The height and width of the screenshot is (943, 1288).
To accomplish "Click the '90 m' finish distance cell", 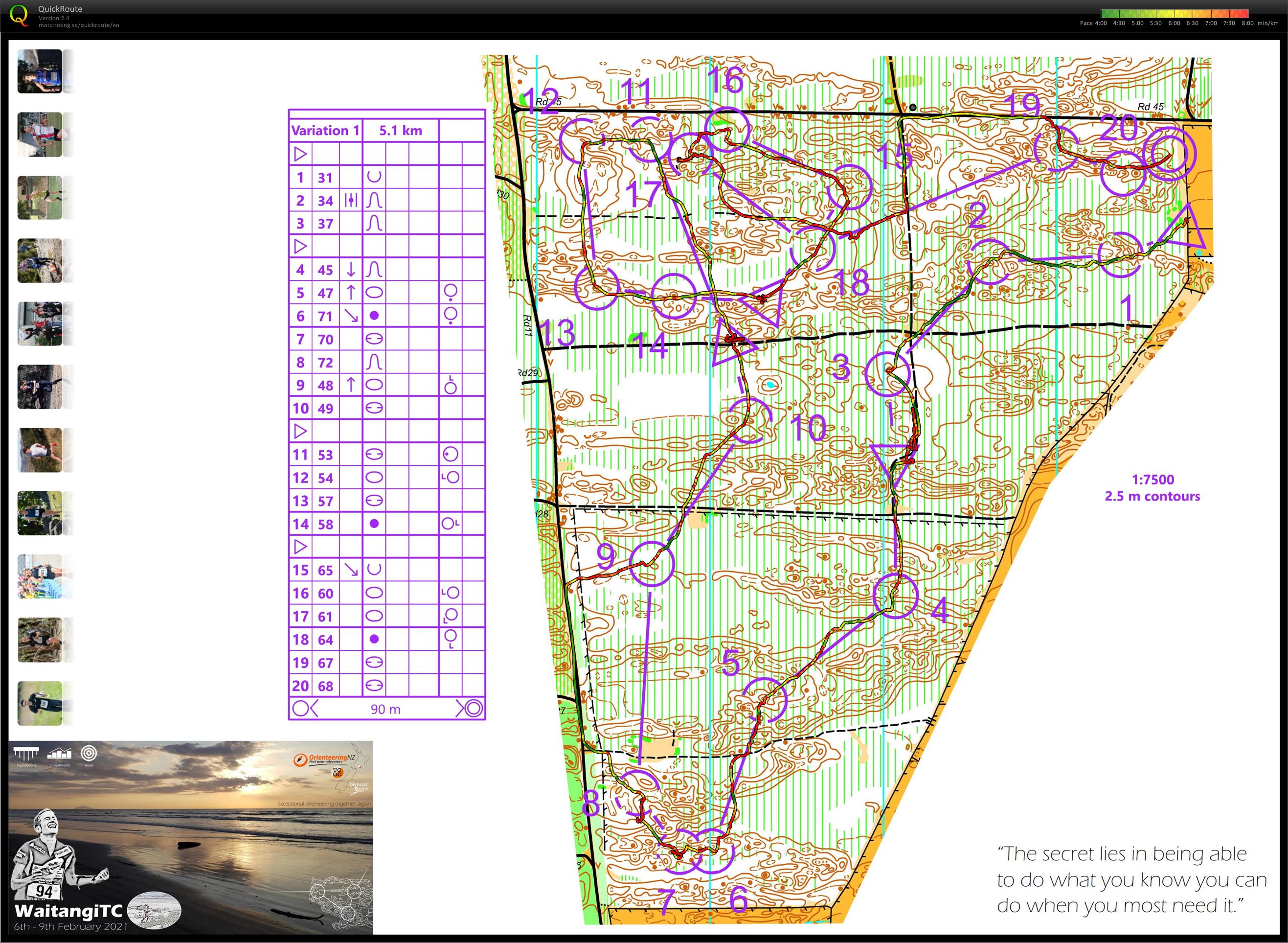I will pos(386,709).
